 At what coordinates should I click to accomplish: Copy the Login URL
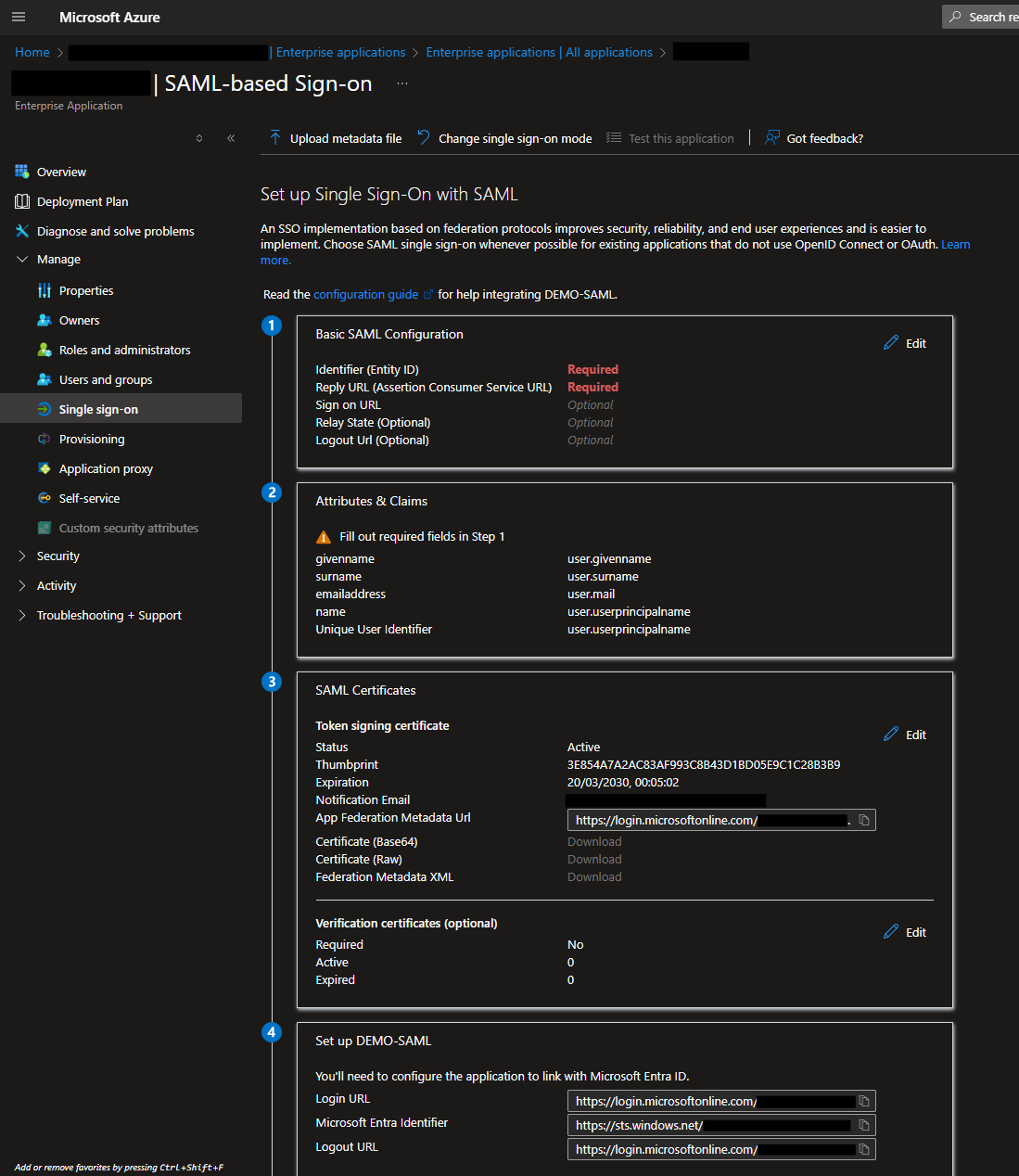point(864,1101)
